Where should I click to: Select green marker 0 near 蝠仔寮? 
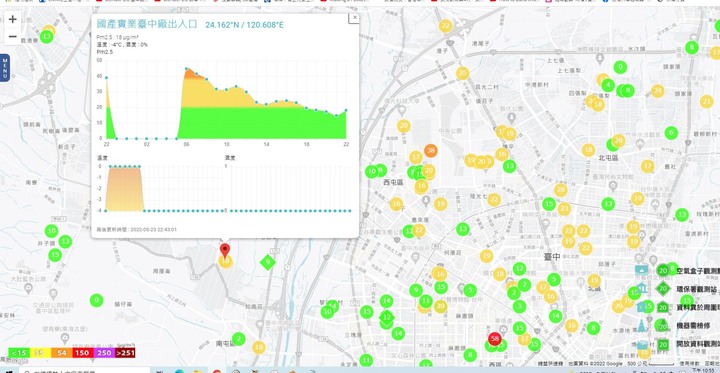click(x=96, y=301)
